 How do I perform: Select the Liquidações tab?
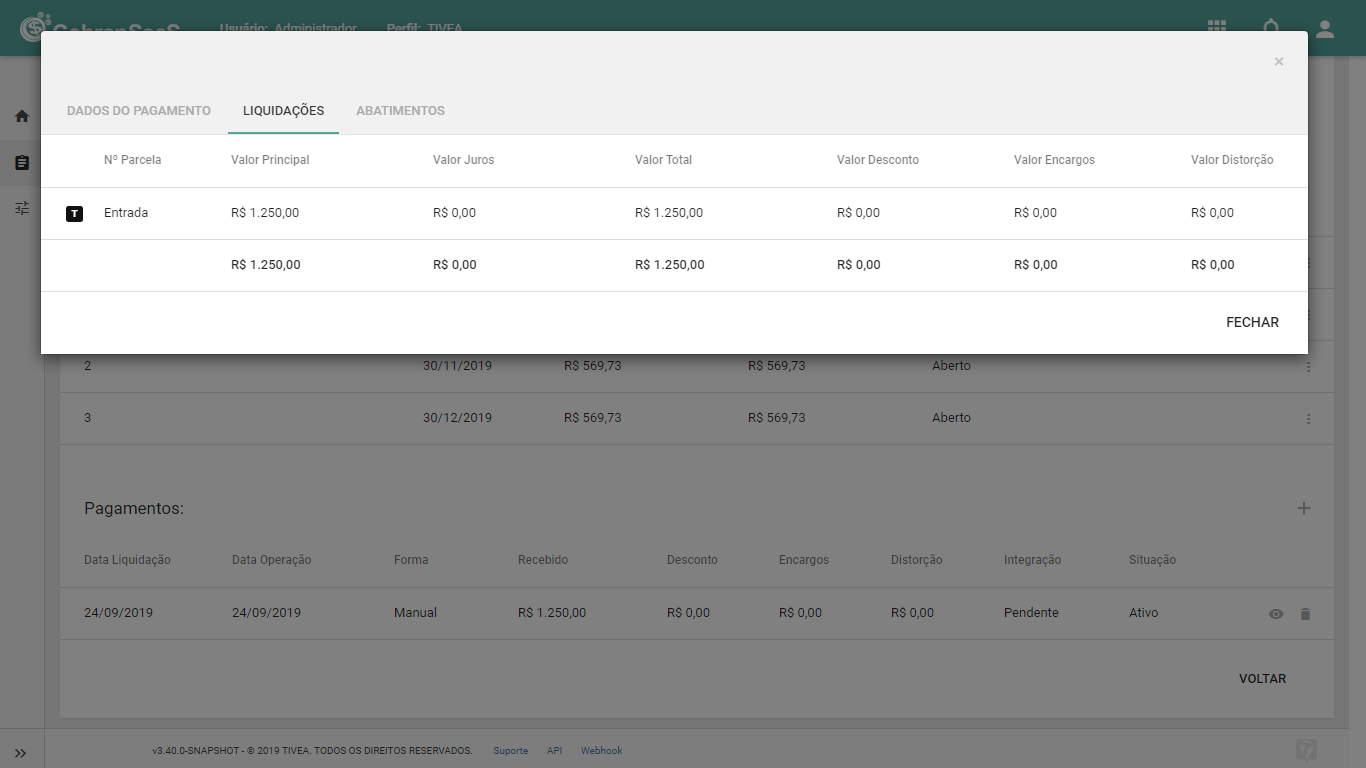point(284,111)
